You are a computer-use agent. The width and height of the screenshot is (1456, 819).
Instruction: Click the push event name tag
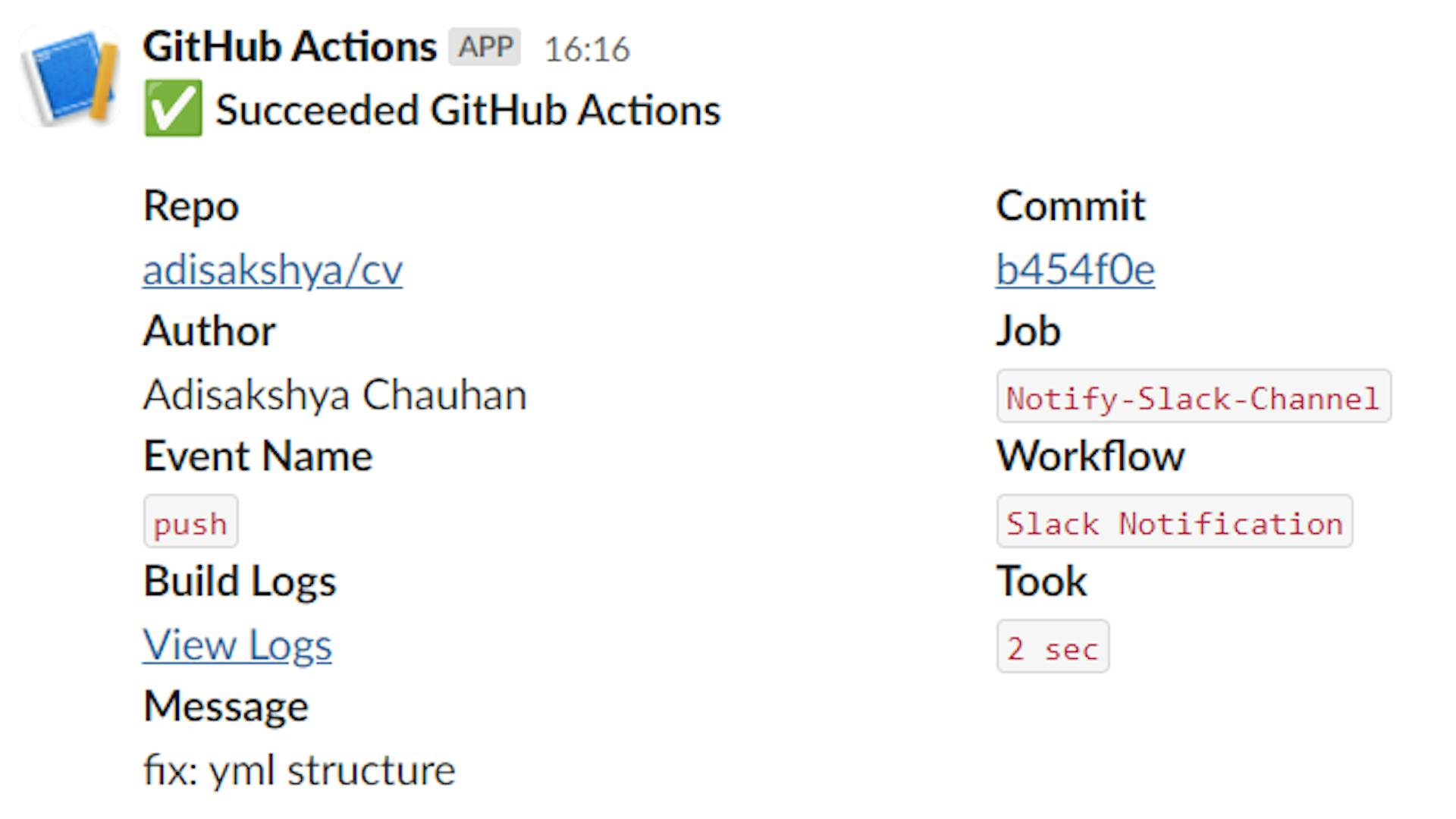[190, 522]
